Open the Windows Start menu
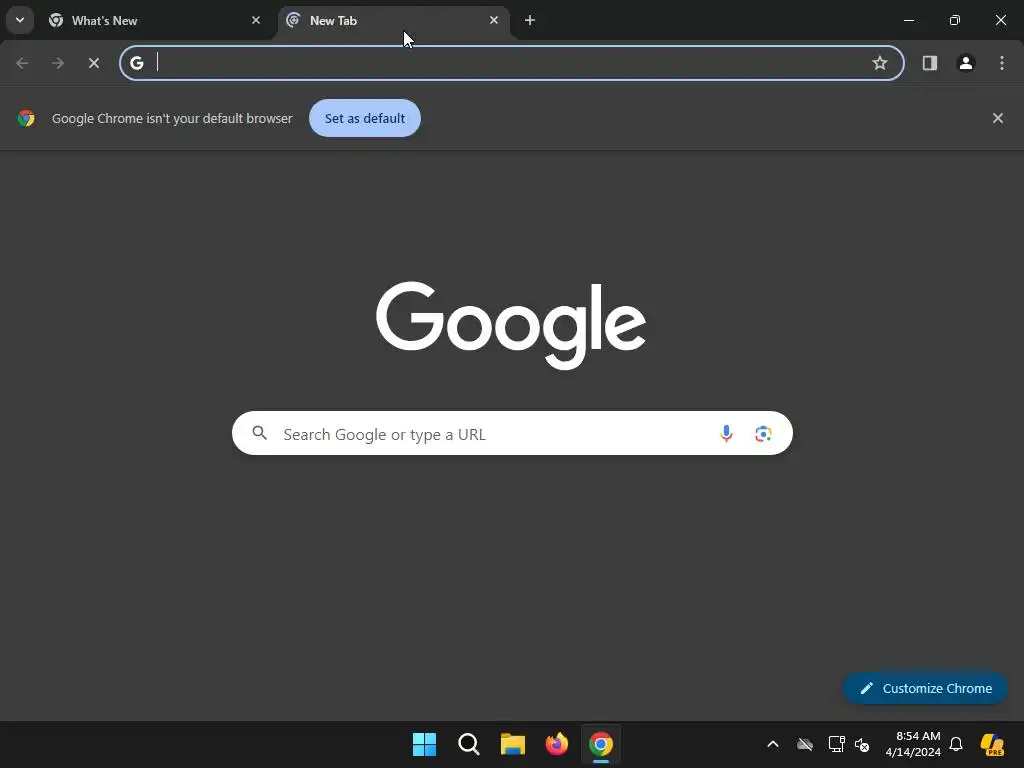Image resolution: width=1024 pixels, height=768 pixels. (424, 744)
